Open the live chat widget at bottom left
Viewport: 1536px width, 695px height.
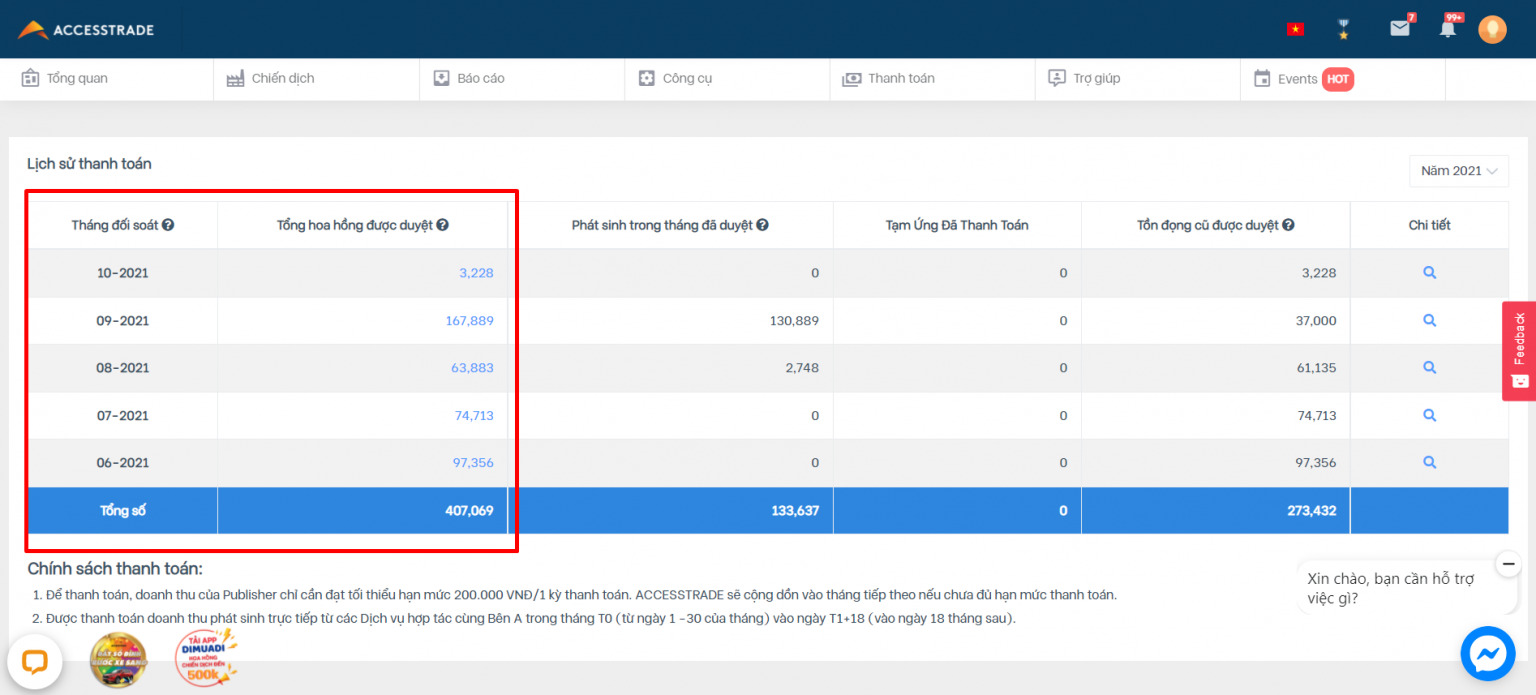click(34, 661)
